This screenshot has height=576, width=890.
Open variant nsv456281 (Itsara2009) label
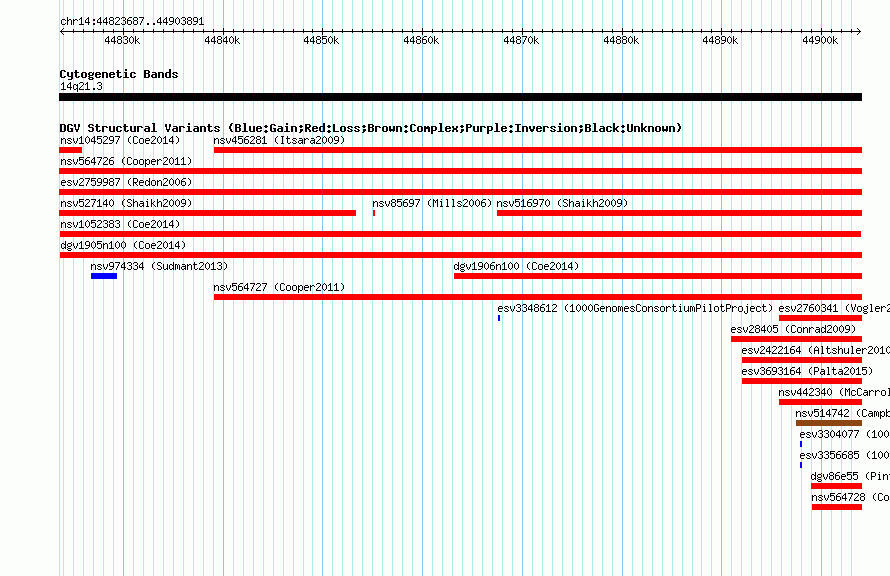click(279, 140)
